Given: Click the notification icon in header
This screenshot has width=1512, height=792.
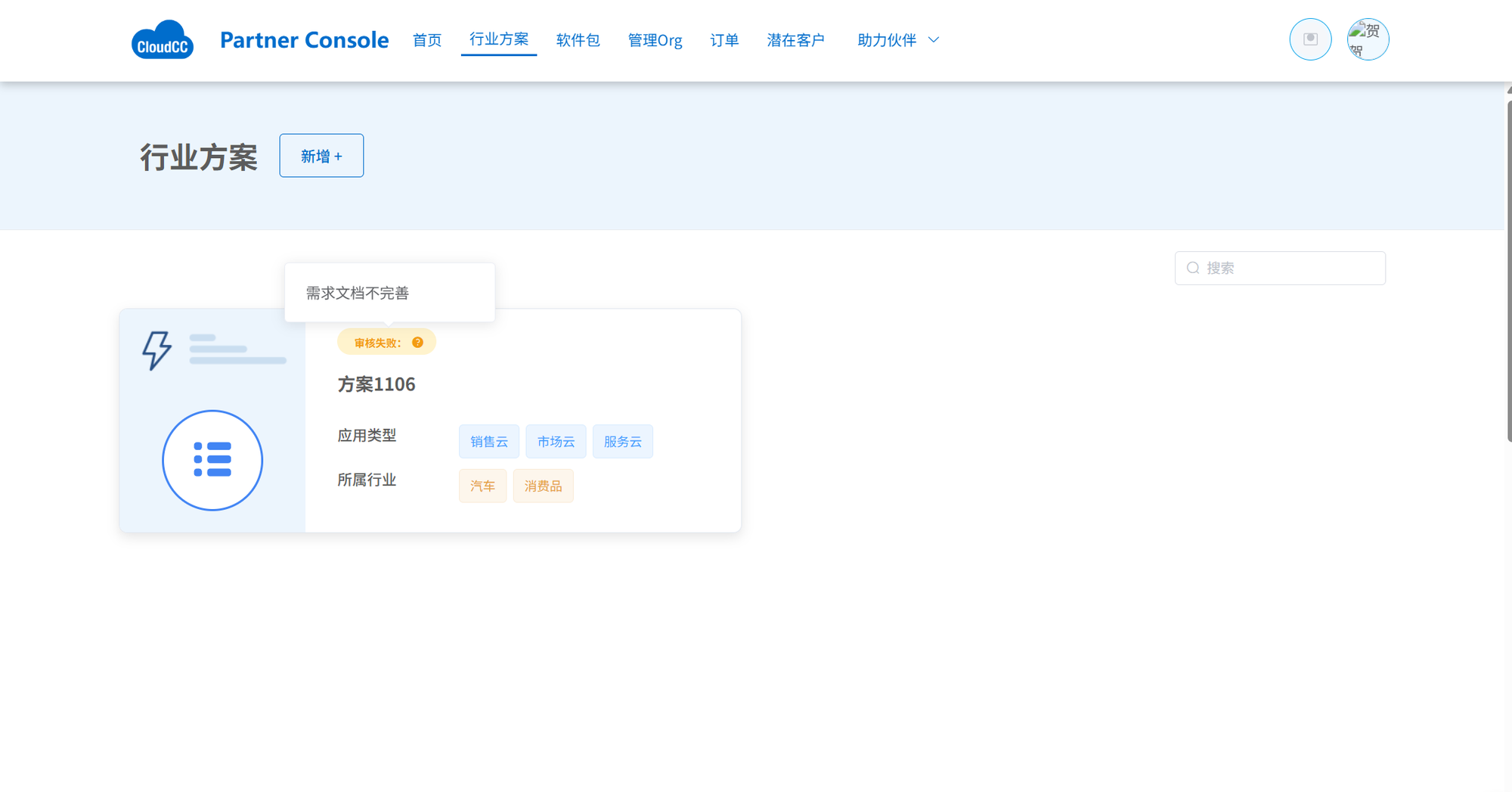Looking at the screenshot, I should [x=1310, y=39].
